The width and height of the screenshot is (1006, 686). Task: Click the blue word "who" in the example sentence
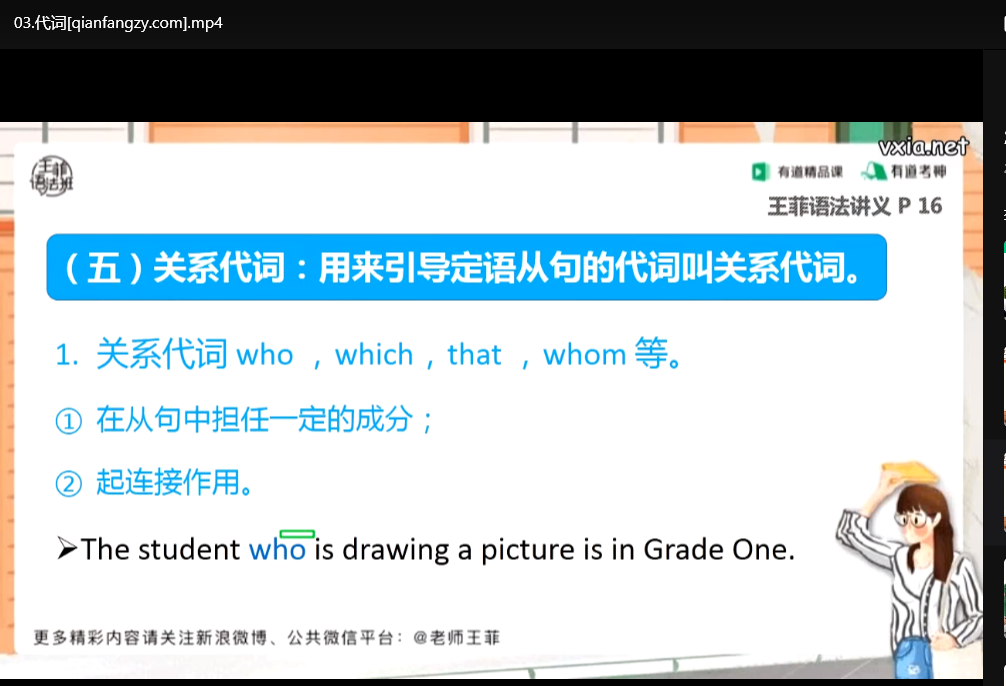277,550
